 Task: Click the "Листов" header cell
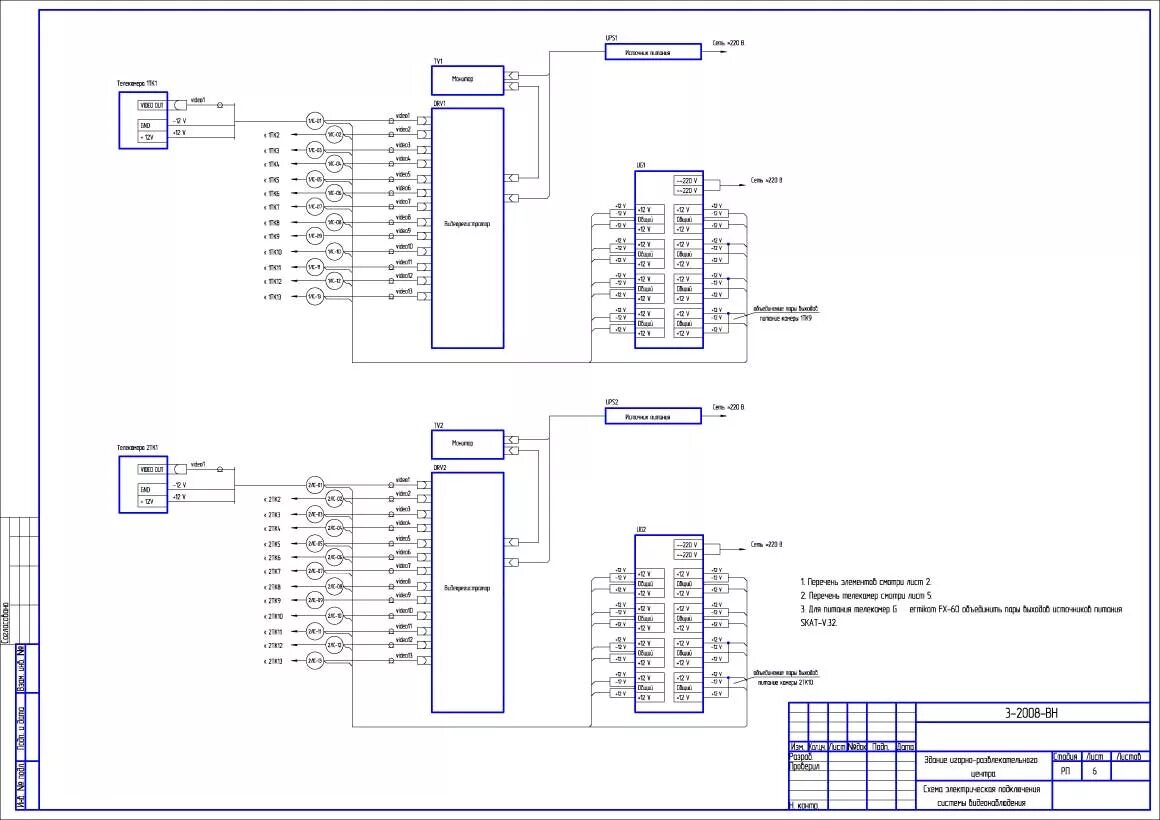(x=1130, y=757)
